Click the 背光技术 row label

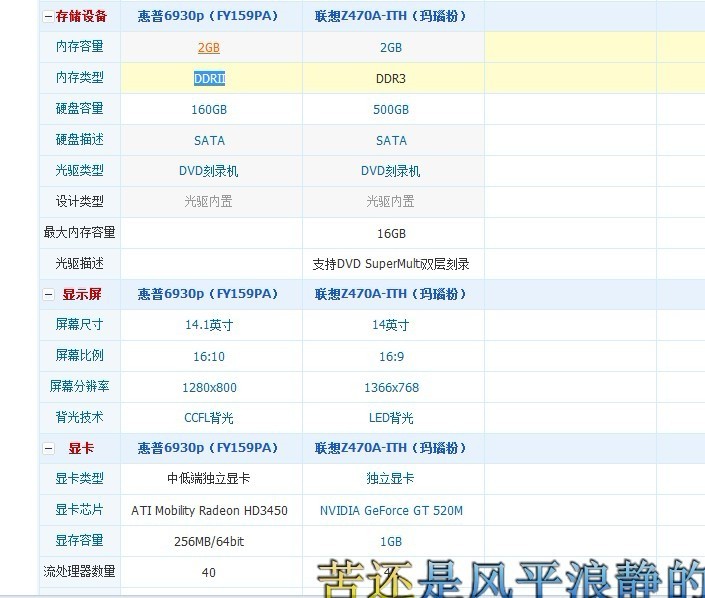click(80, 417)
